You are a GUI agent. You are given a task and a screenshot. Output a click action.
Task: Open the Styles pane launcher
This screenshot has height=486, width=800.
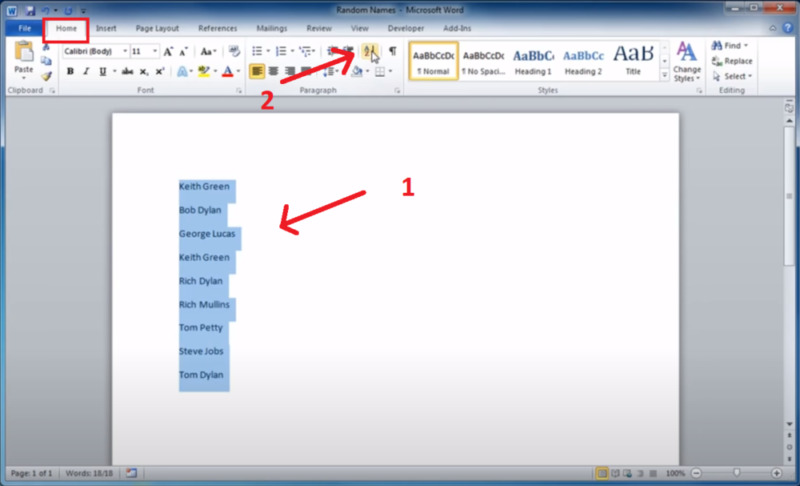pyautogui.click(x=699, y=91)
